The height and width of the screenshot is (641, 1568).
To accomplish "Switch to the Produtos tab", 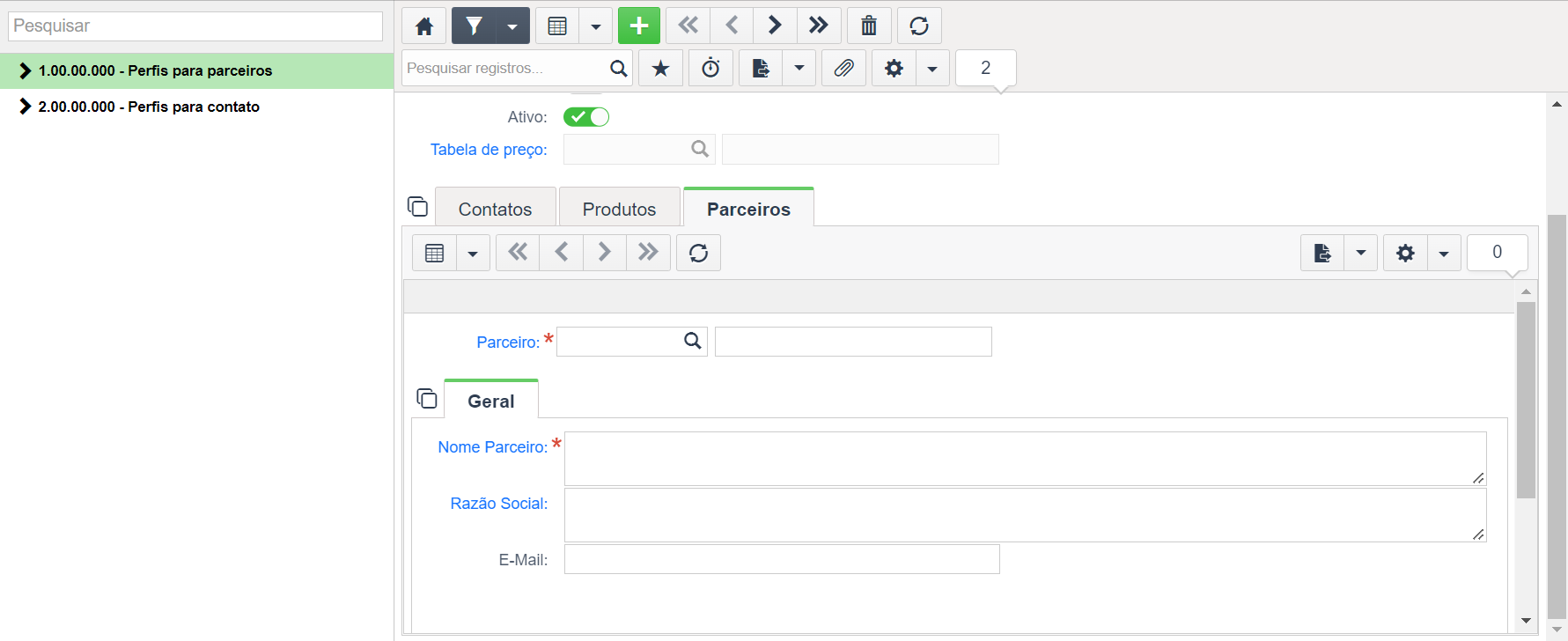I will tap(619, 209).
